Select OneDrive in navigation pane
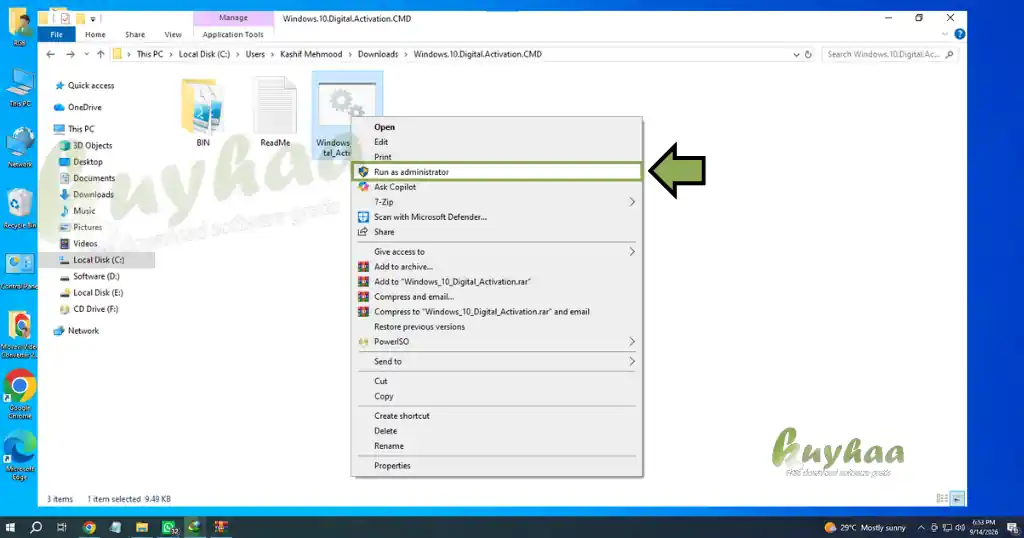The image size is (1024, 538). point(84,107)
